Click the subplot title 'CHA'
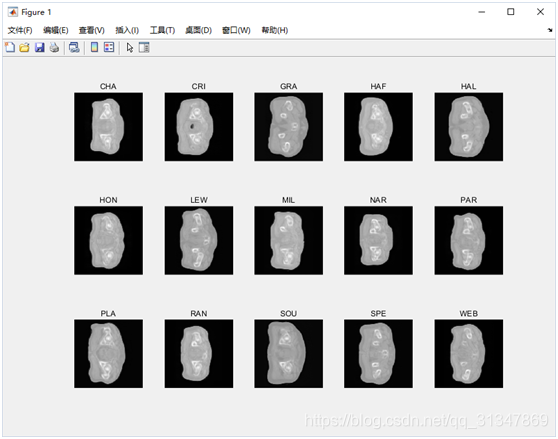The width and height of the screenshot is (558, 439). (x=108, y=86)
